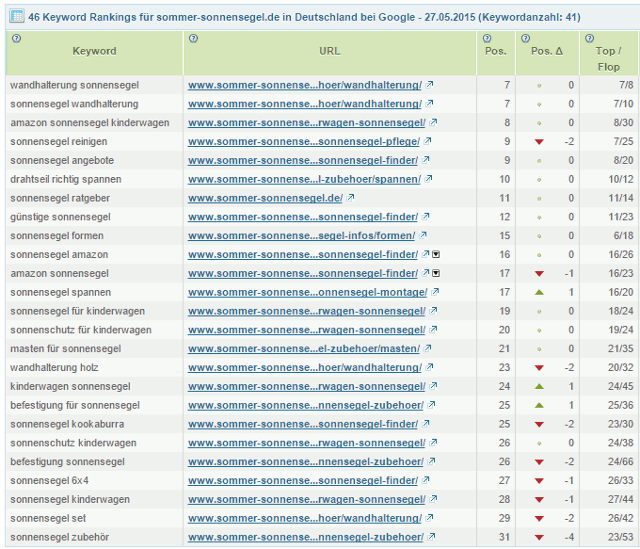Sort by URL column header
The width and height of the screenshot is (640, 549).
click(x=329, y=51)
